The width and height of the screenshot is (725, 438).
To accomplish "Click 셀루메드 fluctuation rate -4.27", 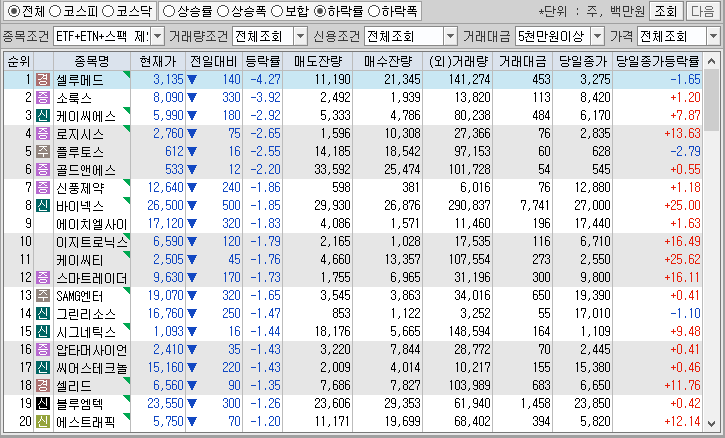I will 265,80.
